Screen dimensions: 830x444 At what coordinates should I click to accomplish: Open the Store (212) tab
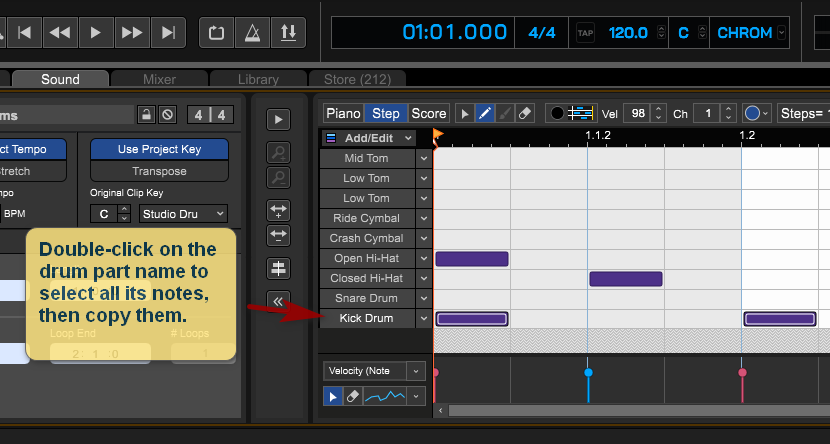click(x=357, y=79)
